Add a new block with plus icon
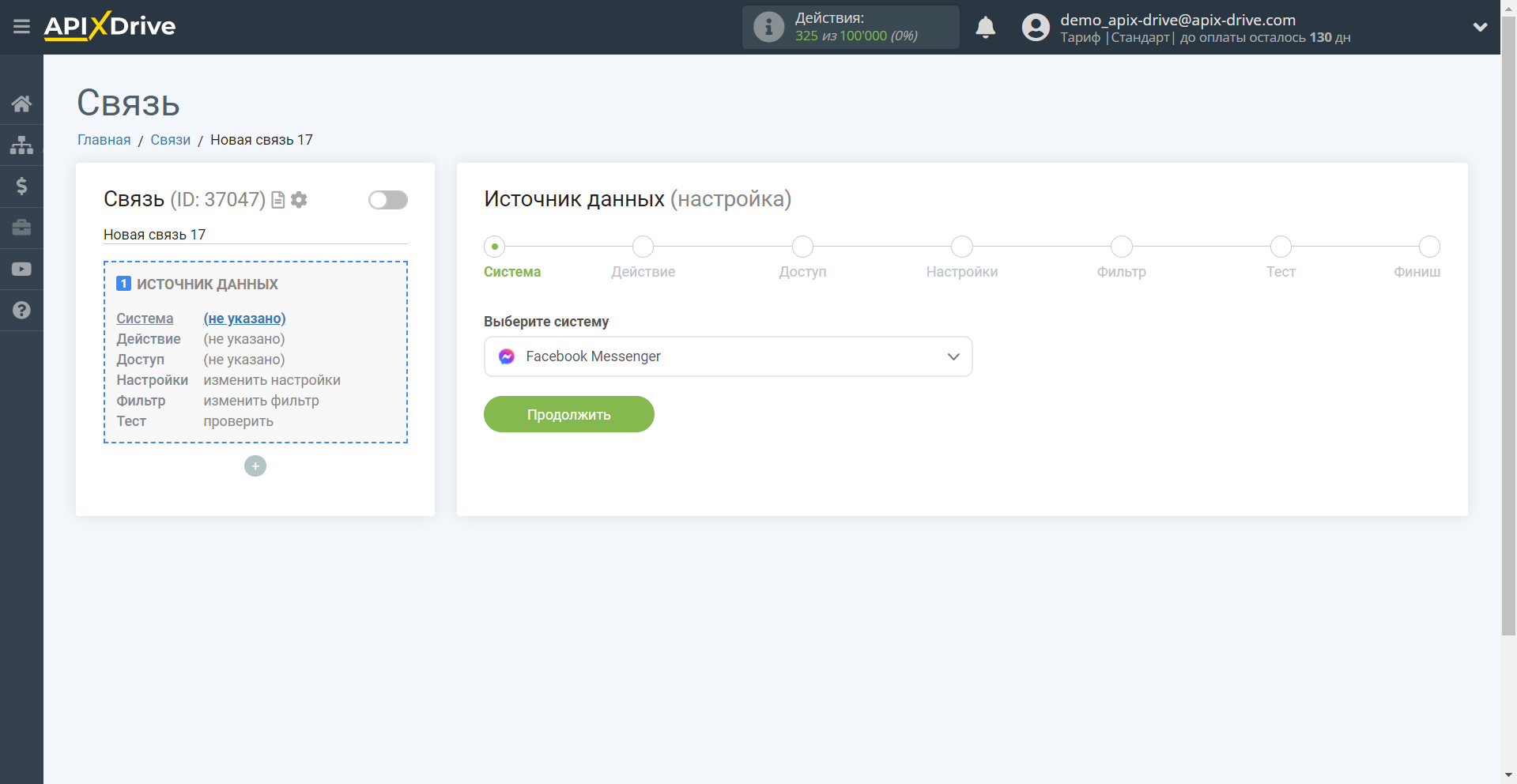 click(255, 466)
